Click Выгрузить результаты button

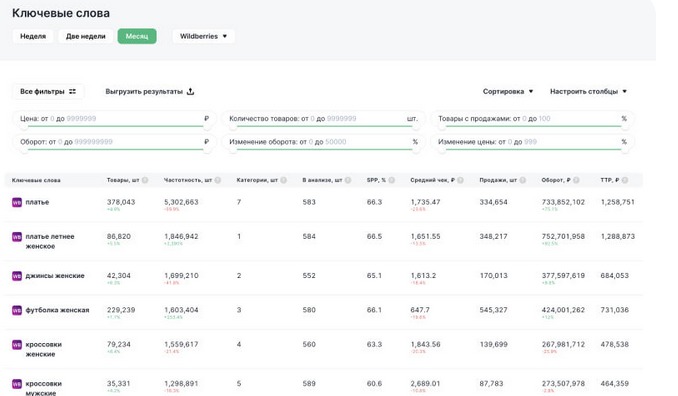pos(150,92)
